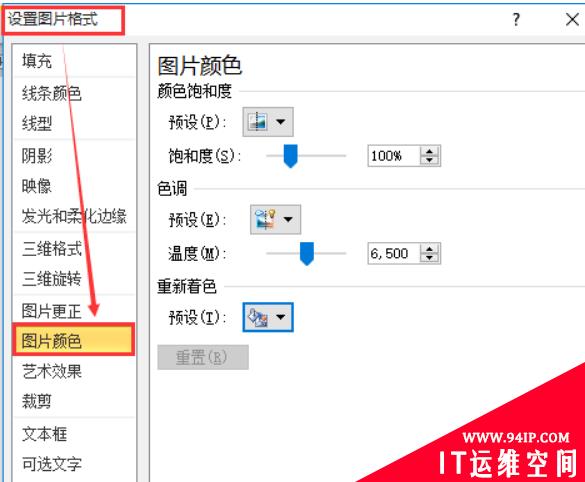Increase temperature with the up spinner arrow
The height and width of the screenshot is (482, 585).
[430, 249]
